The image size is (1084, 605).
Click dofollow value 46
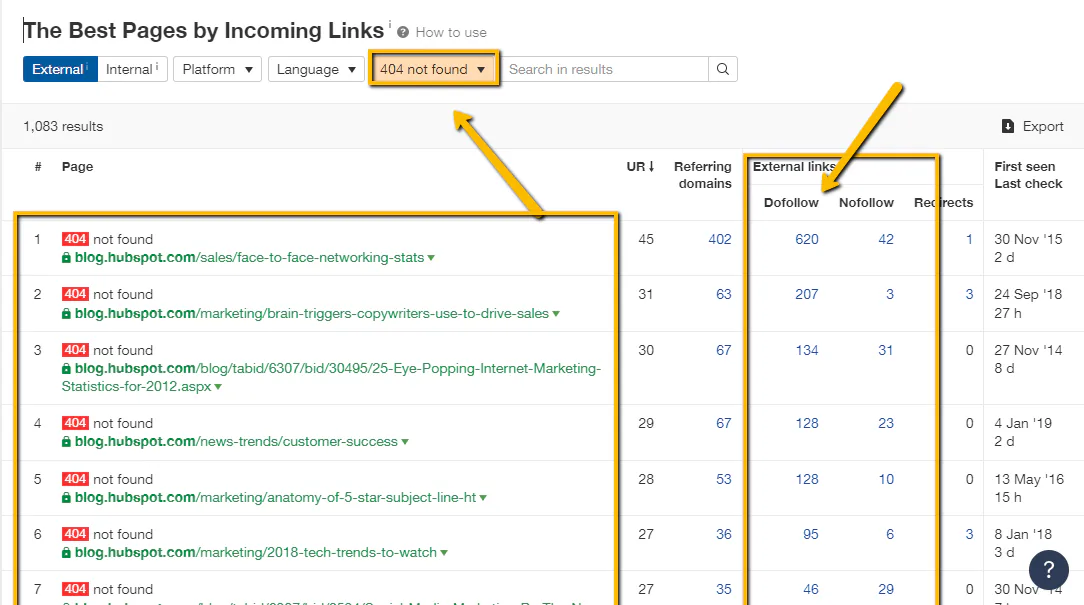(811, 590)
